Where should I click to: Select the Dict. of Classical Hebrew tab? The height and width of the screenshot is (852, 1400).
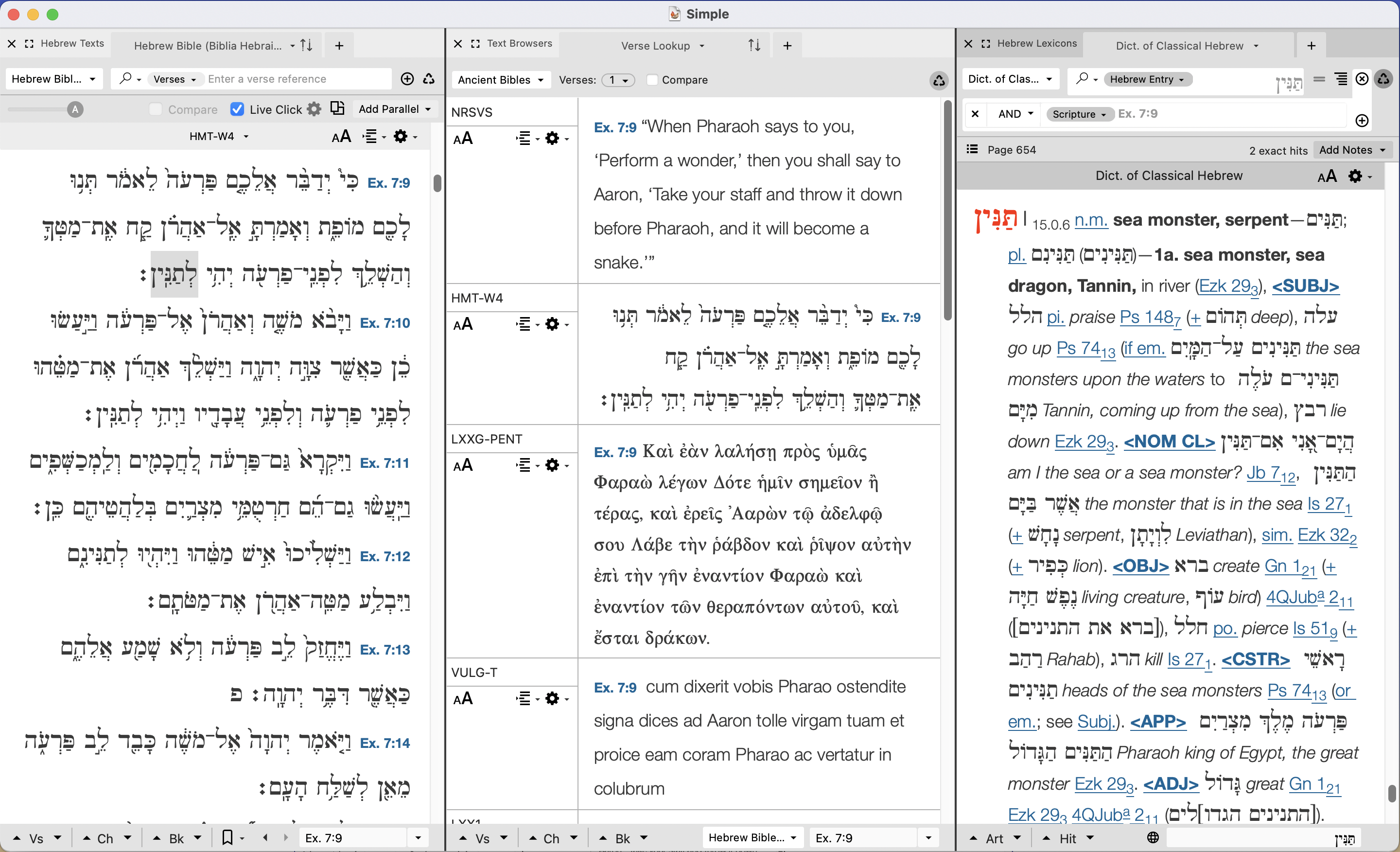pos(1179,46)
